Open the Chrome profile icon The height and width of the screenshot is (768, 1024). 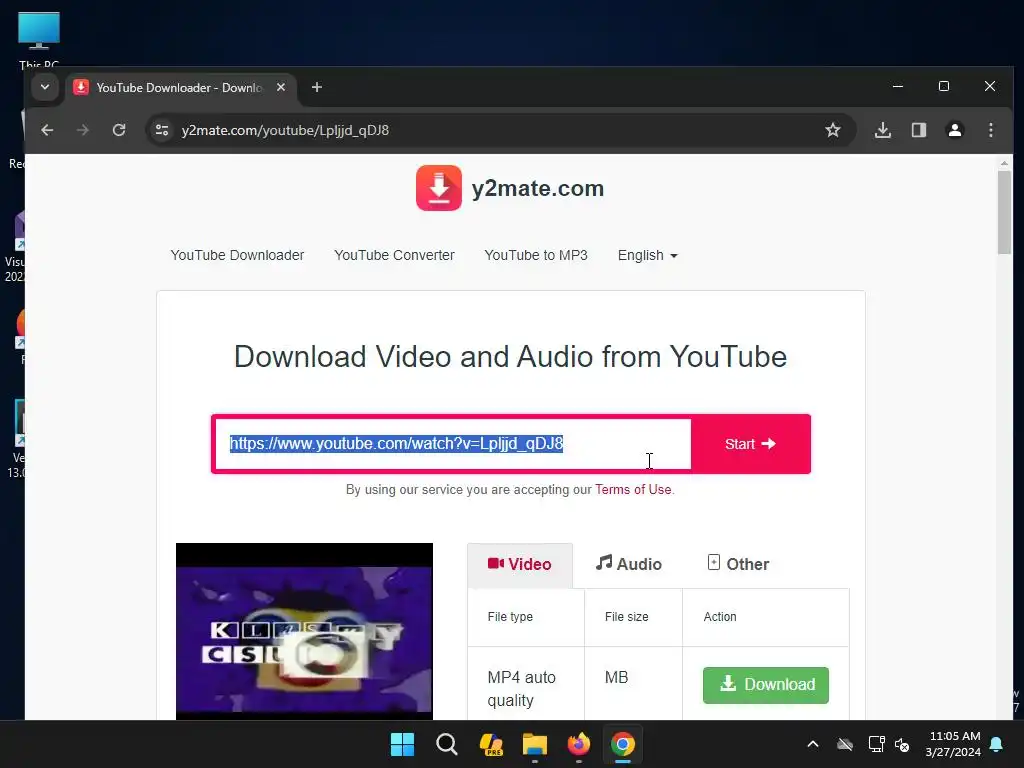(955, 130)
